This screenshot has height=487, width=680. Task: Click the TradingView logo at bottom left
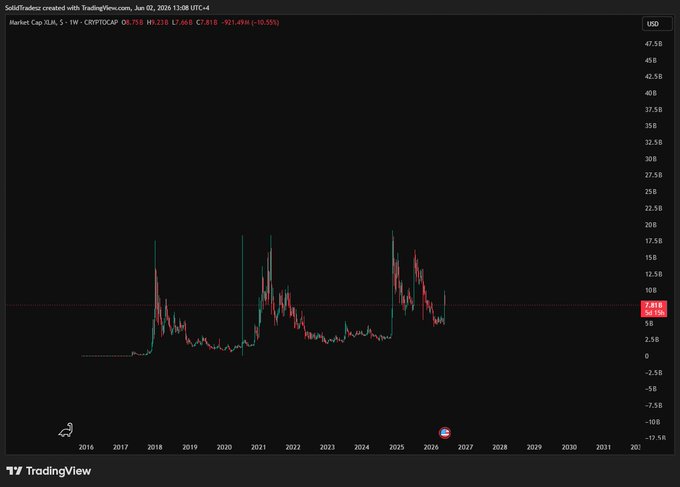[x=49, y=471]
